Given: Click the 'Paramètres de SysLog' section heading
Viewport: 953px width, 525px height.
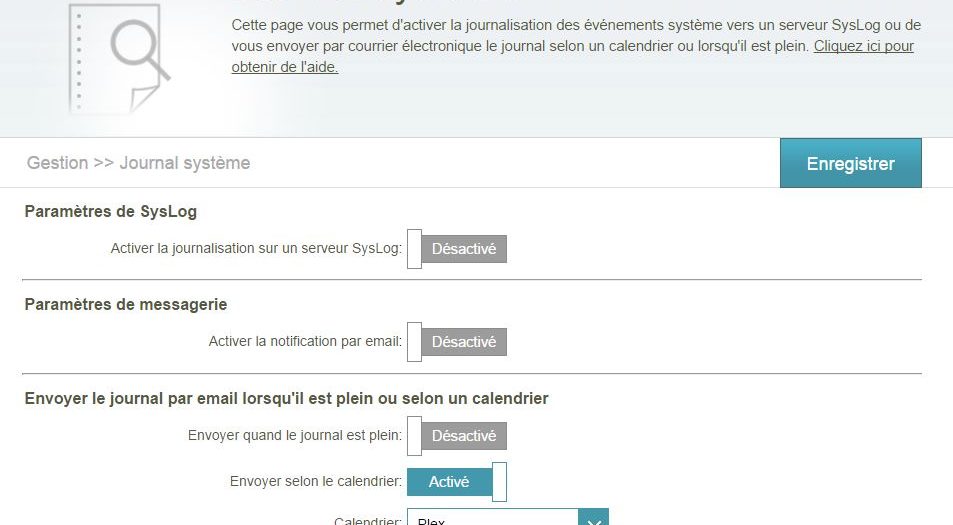Looking at the screenshot, I should click(110, 212).
